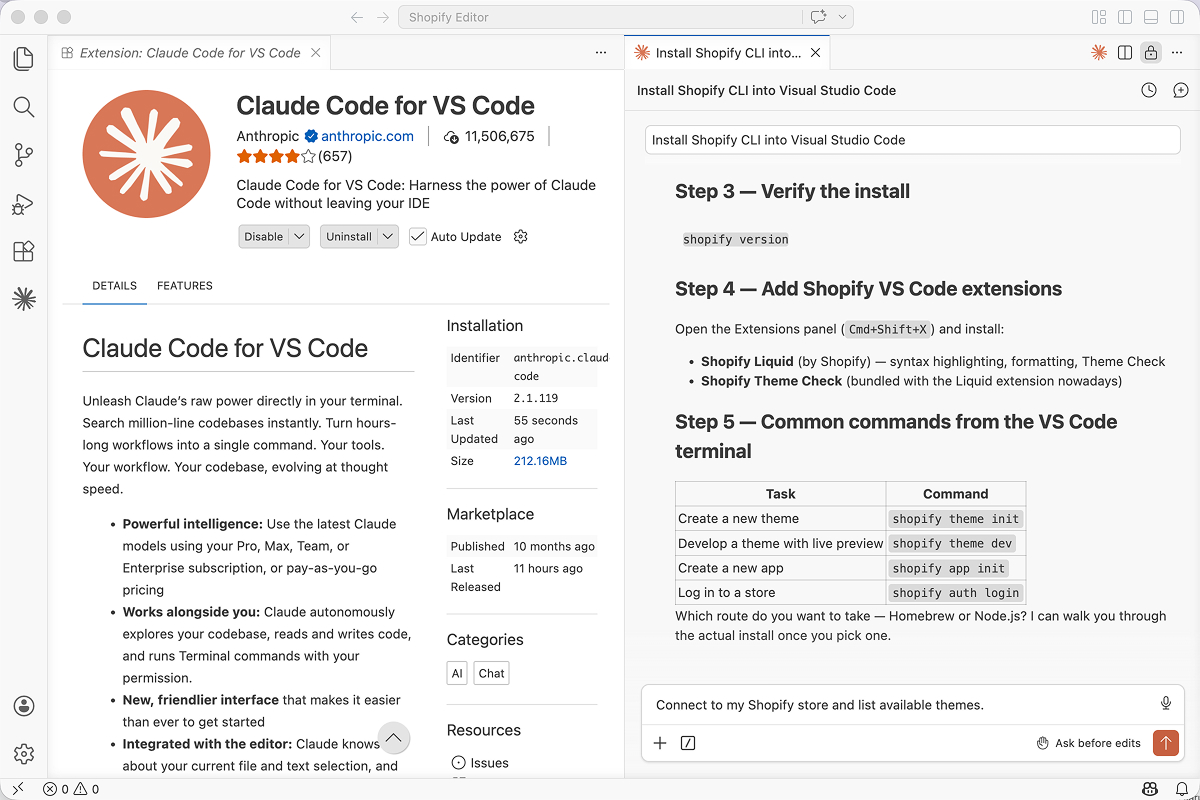Open Claude conversation history

(x=1148, y=90)
